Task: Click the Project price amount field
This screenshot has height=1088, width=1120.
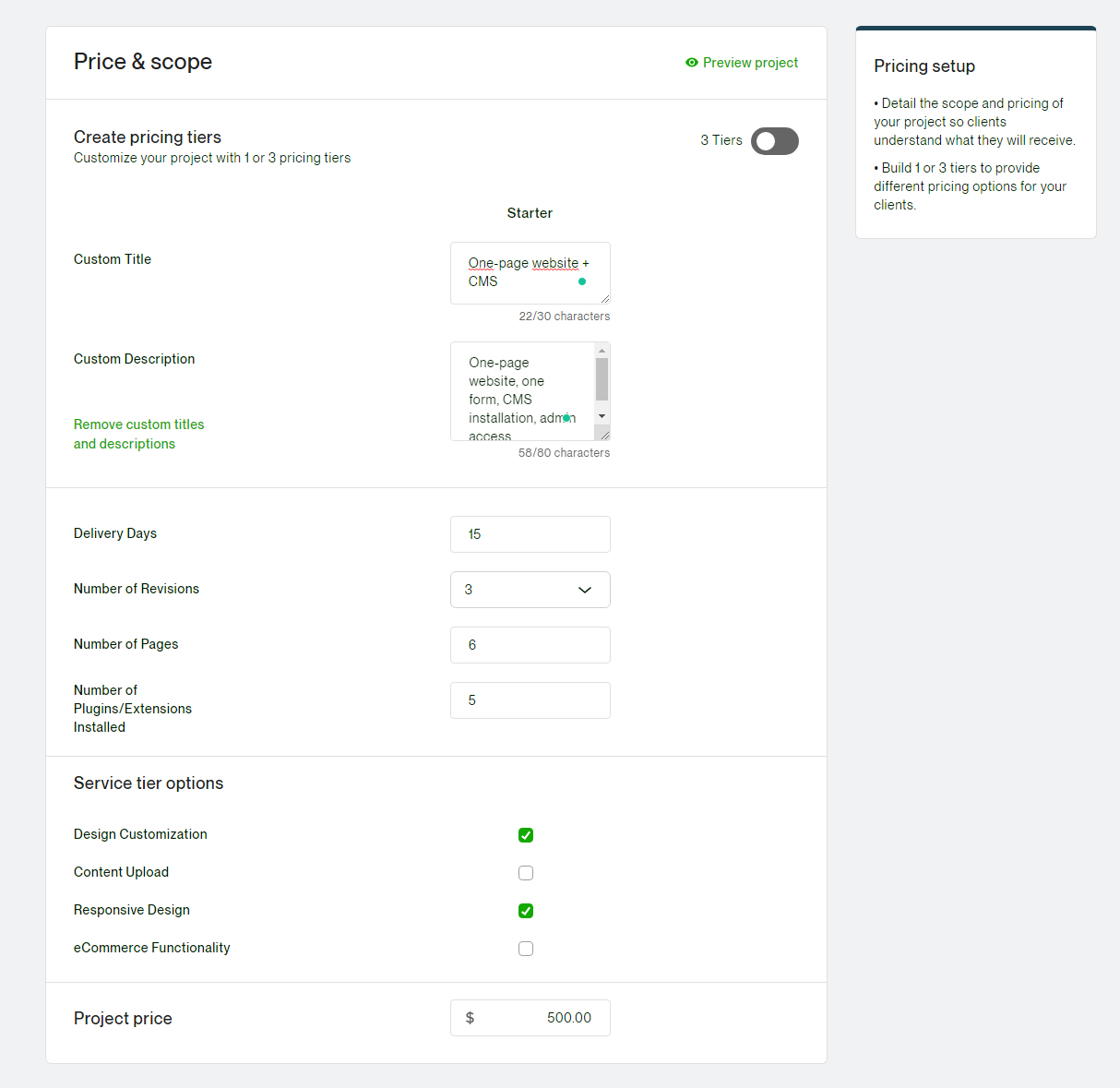Action: pyautogui.click(x=535, y=1018)
